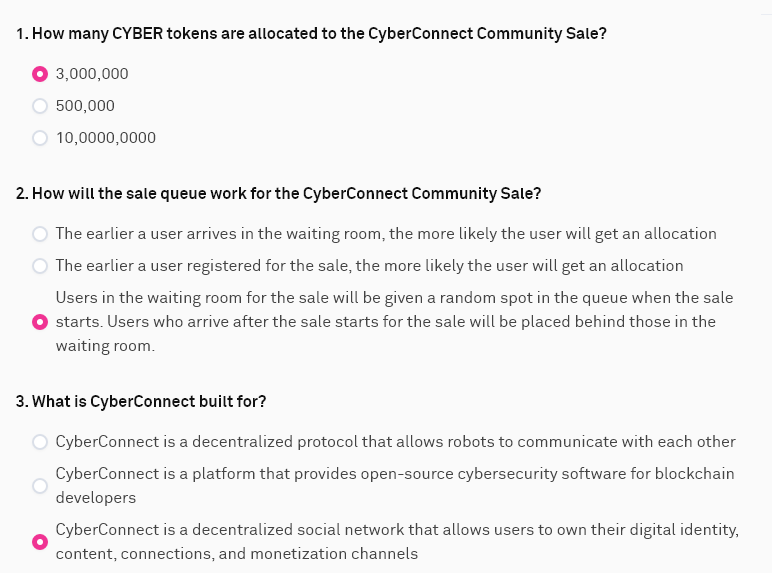Screen dimensions: 772x573
Task: Select the 3,000,000 radio button
Action: coord(40,74)
